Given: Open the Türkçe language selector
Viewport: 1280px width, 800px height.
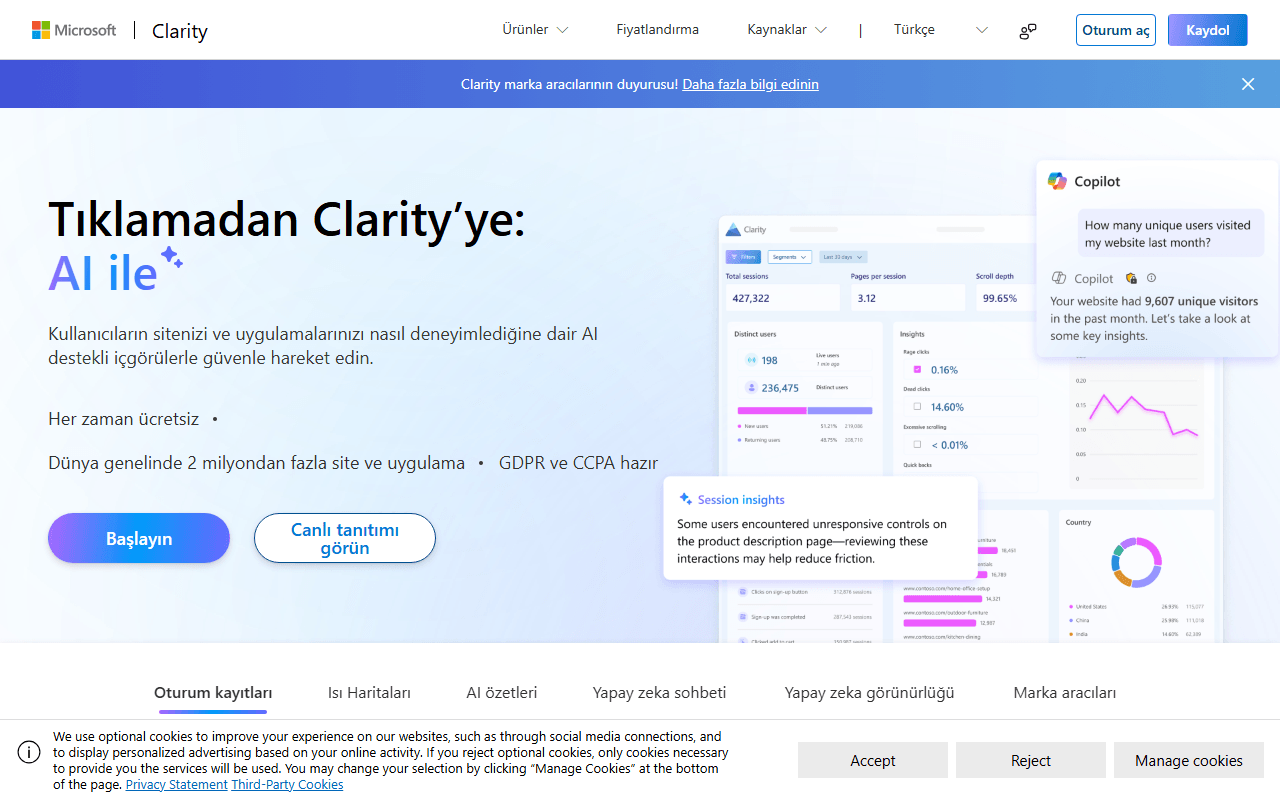Looking at the screenshot, I should [x=941, y=30].
